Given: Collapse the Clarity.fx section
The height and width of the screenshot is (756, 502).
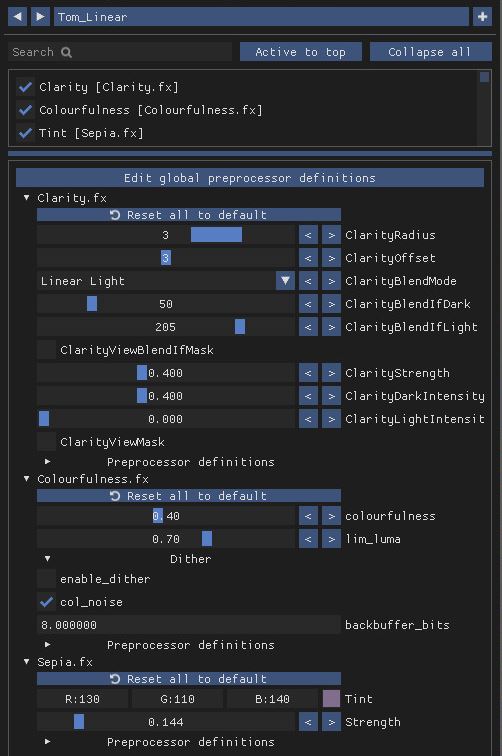Looking at the screenshot, I should [27, 198].
